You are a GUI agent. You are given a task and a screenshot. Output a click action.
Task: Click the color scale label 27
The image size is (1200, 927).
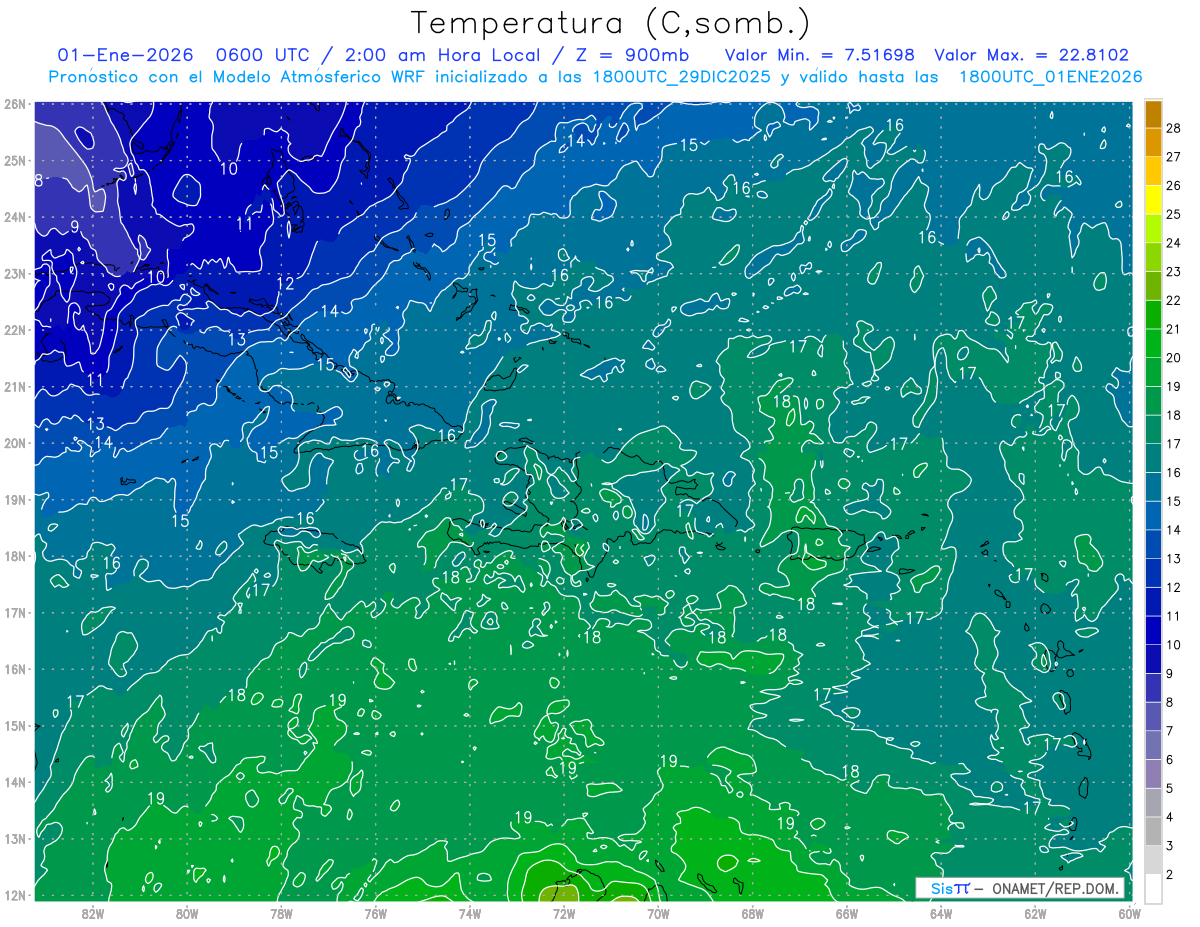(x=1173, y=157)
